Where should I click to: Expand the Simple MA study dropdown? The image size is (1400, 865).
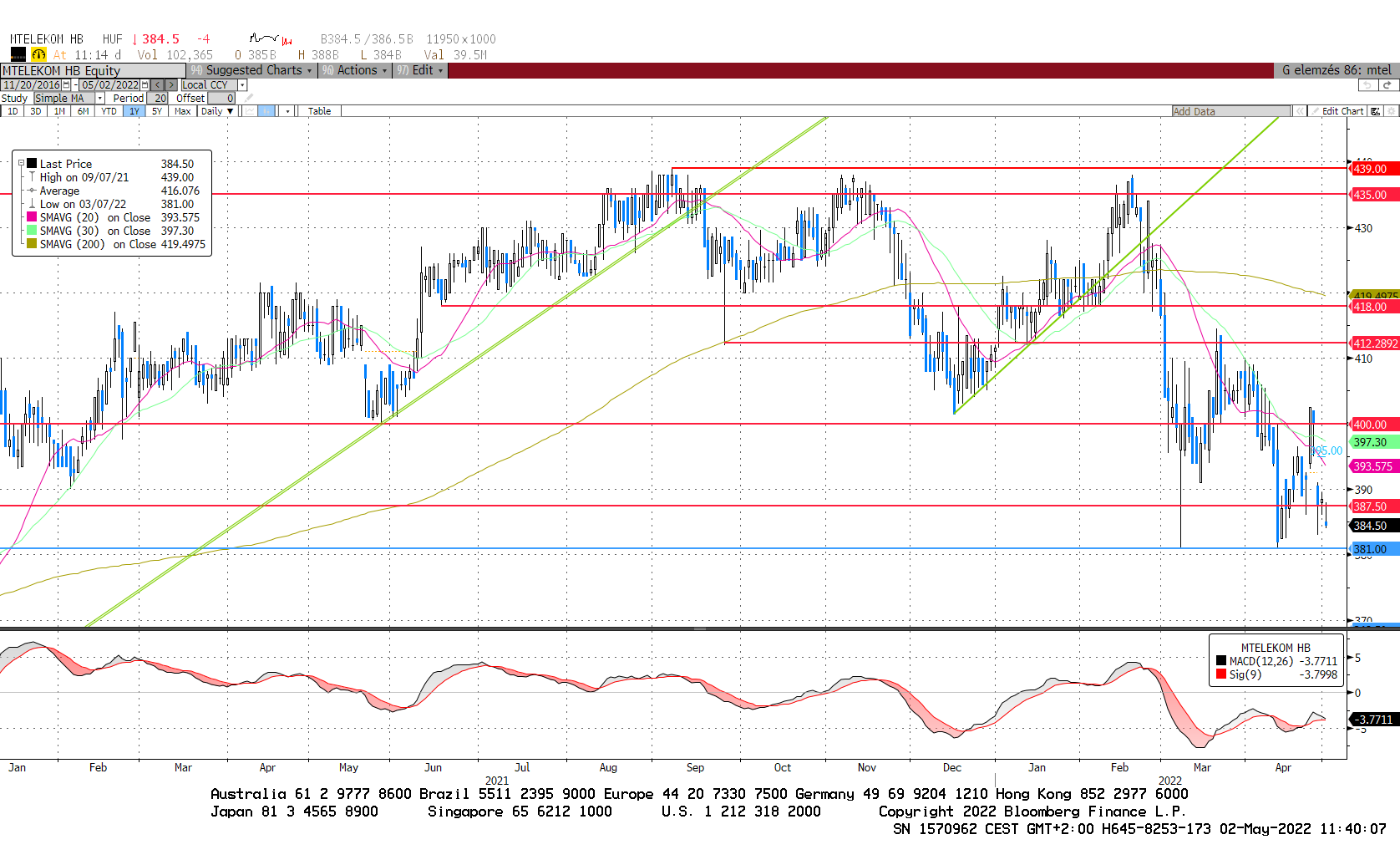100,98
